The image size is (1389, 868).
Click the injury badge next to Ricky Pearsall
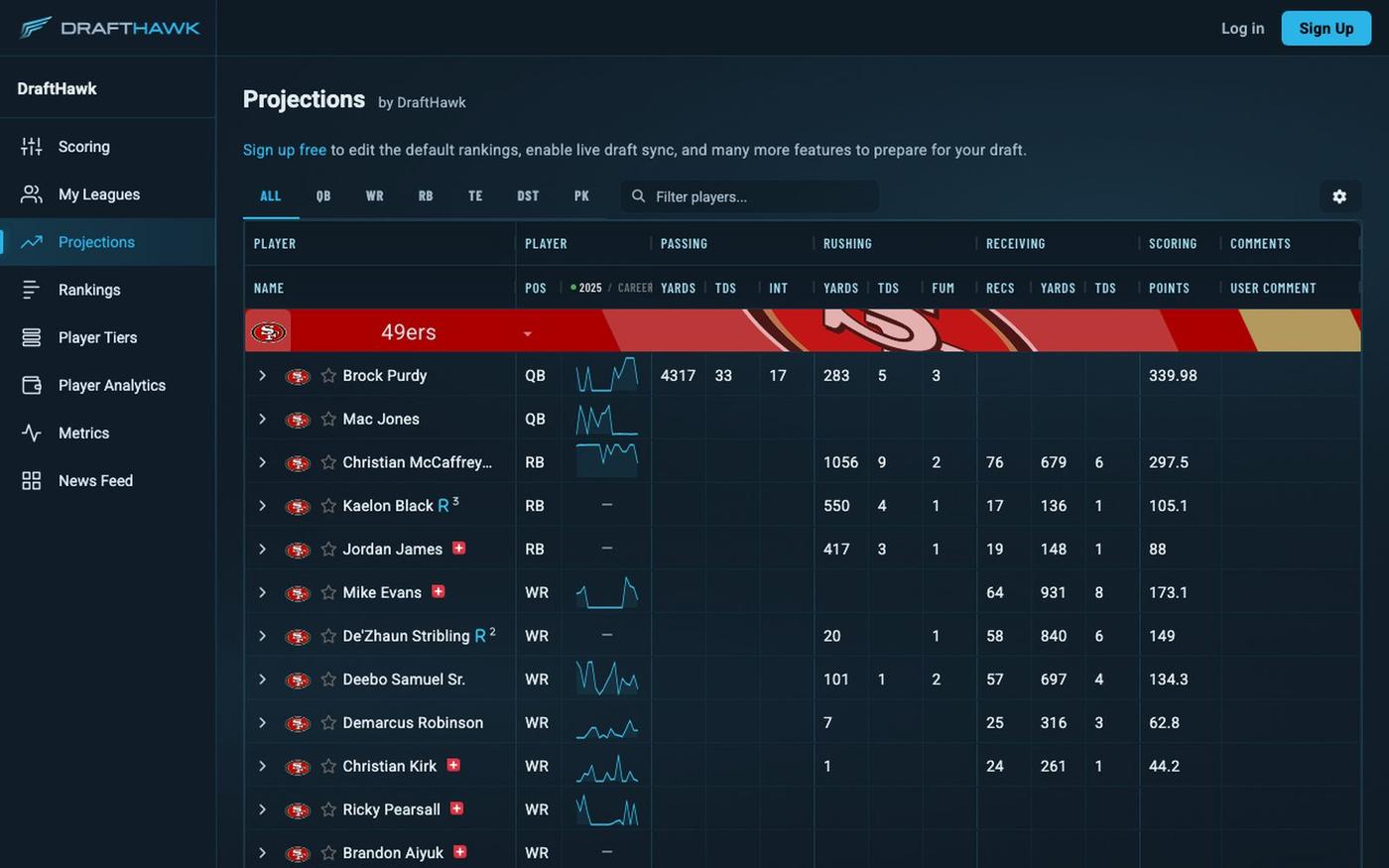(456, 808)
